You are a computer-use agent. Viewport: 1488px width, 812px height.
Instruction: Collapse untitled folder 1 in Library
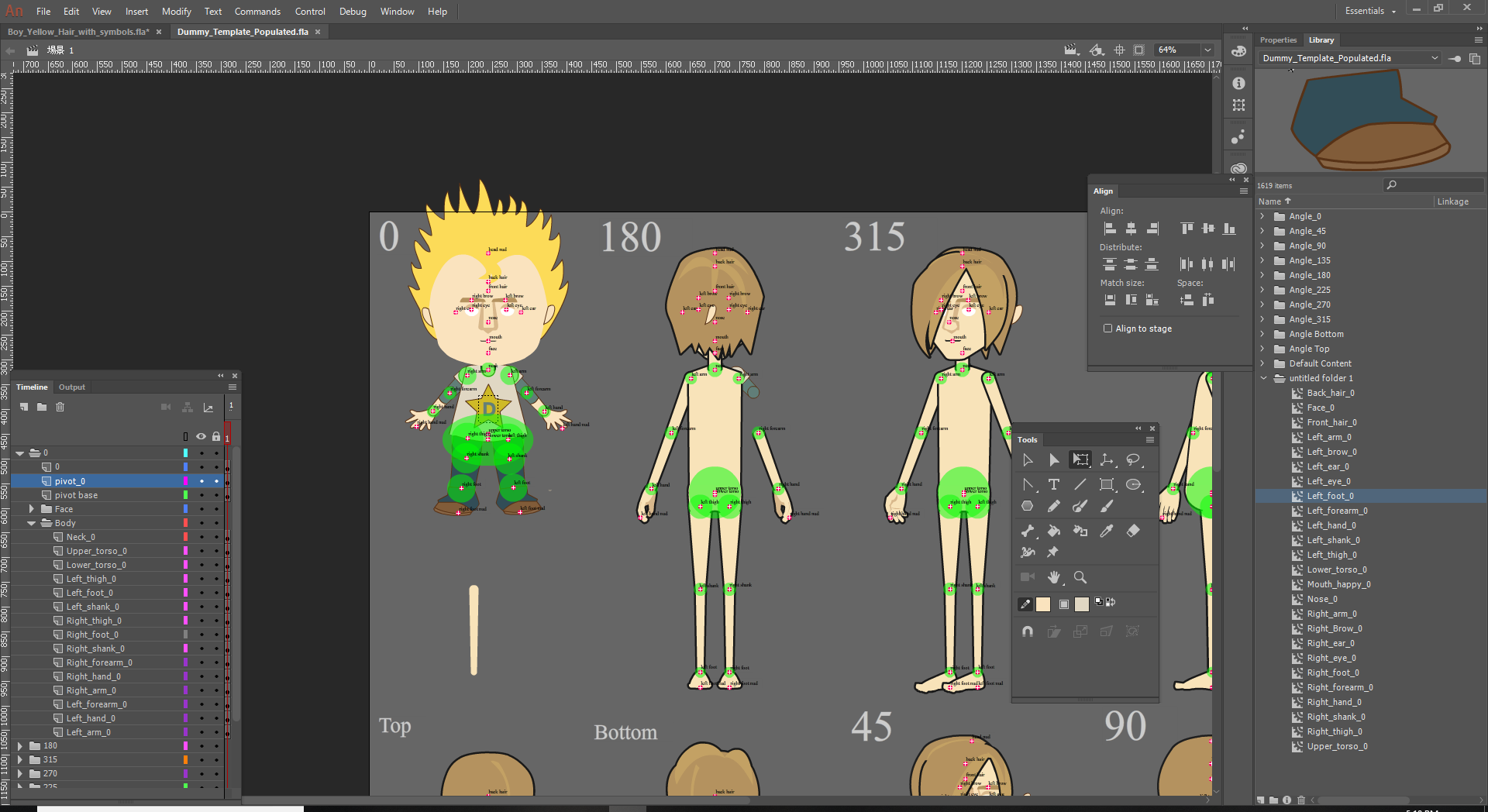pos(1263,378)
